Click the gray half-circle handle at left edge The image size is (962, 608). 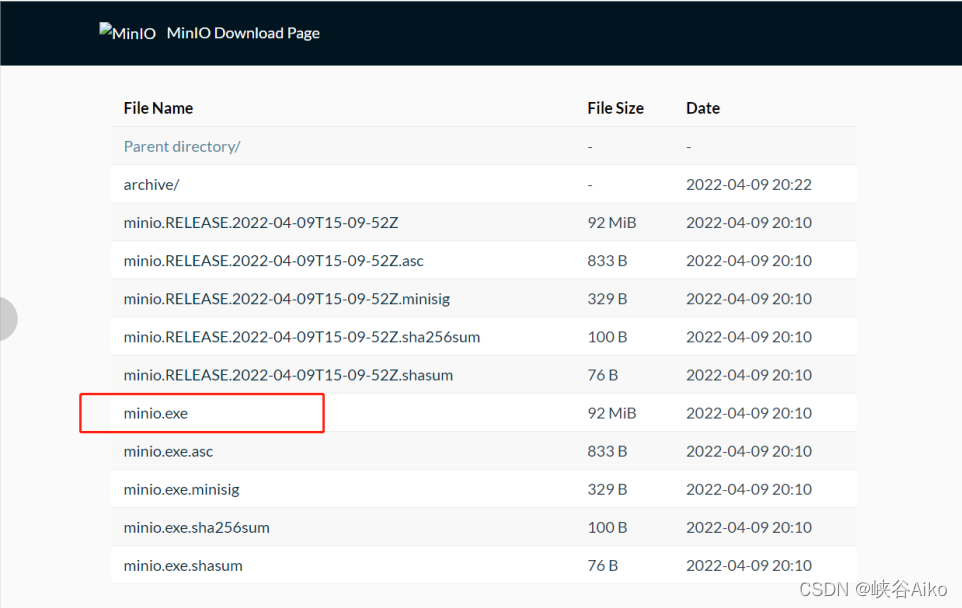pyautogui.click(x=7, y=319)
